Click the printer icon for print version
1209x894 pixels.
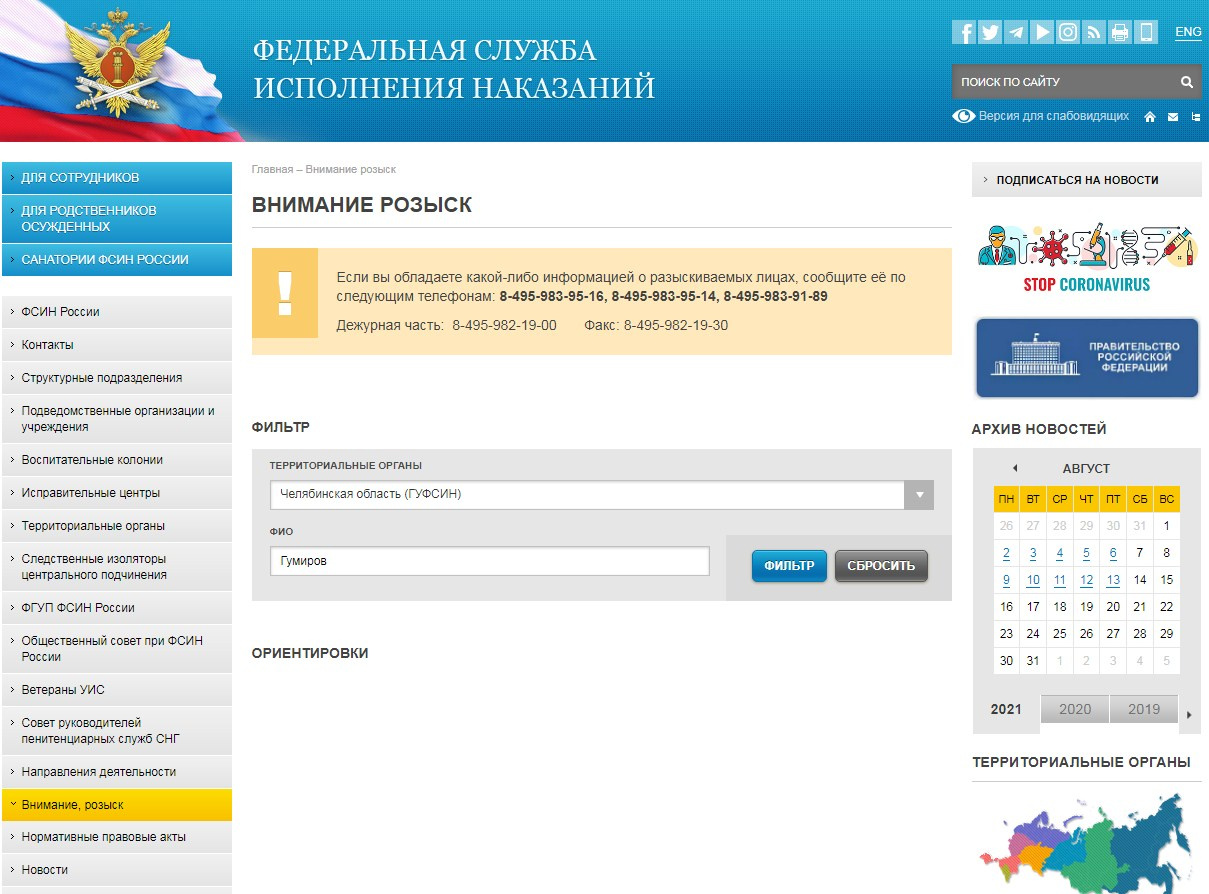[x=1120, y=32]
